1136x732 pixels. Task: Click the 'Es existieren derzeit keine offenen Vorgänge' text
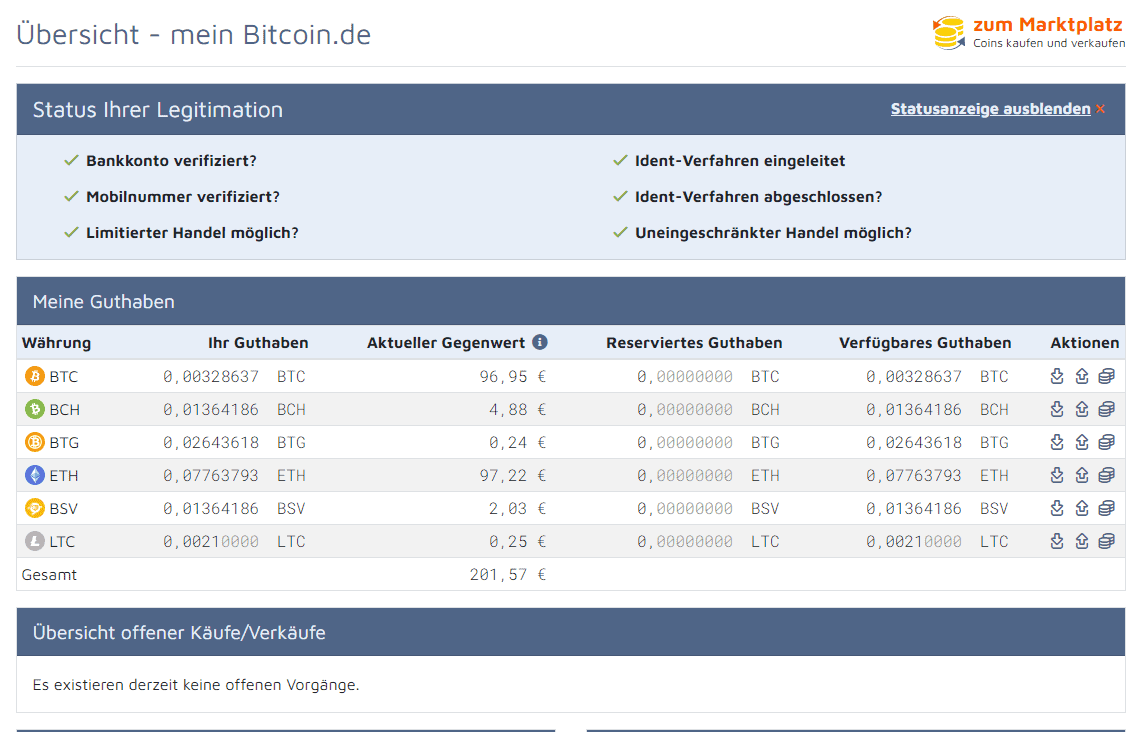click(196, 685)
